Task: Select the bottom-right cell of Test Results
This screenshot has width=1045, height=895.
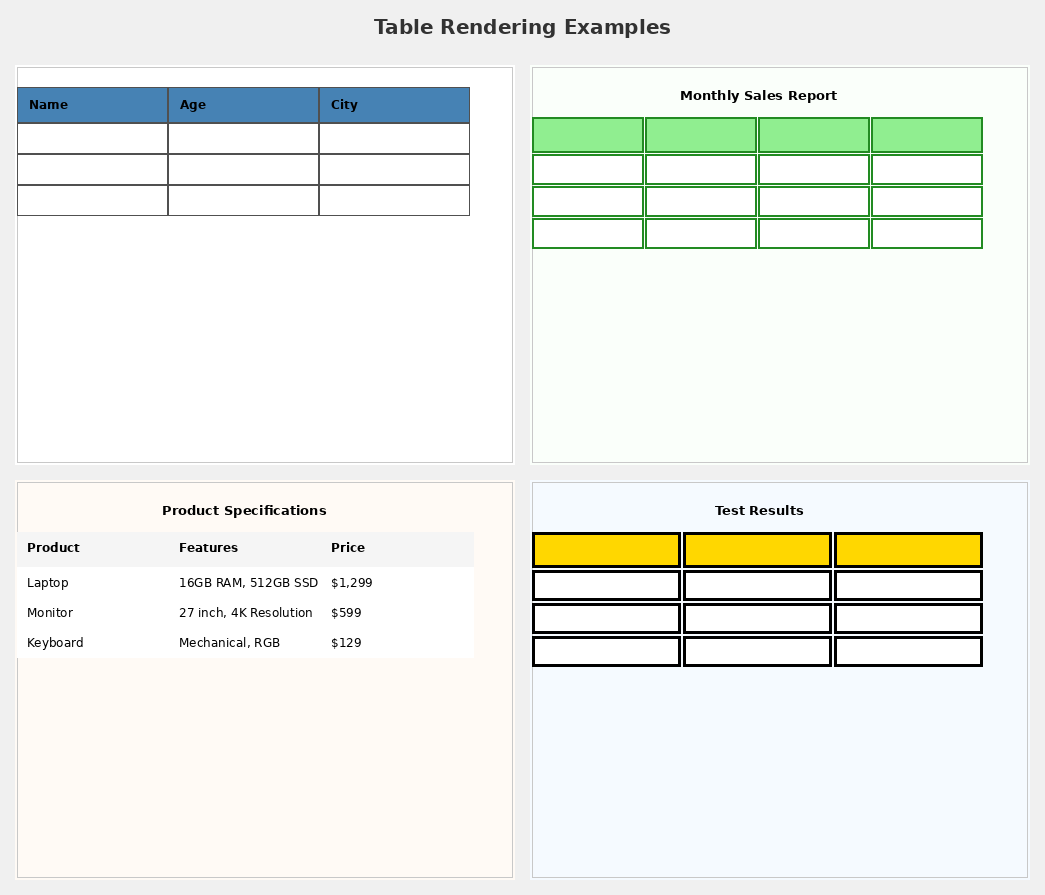Action: (x=908, y=651)
